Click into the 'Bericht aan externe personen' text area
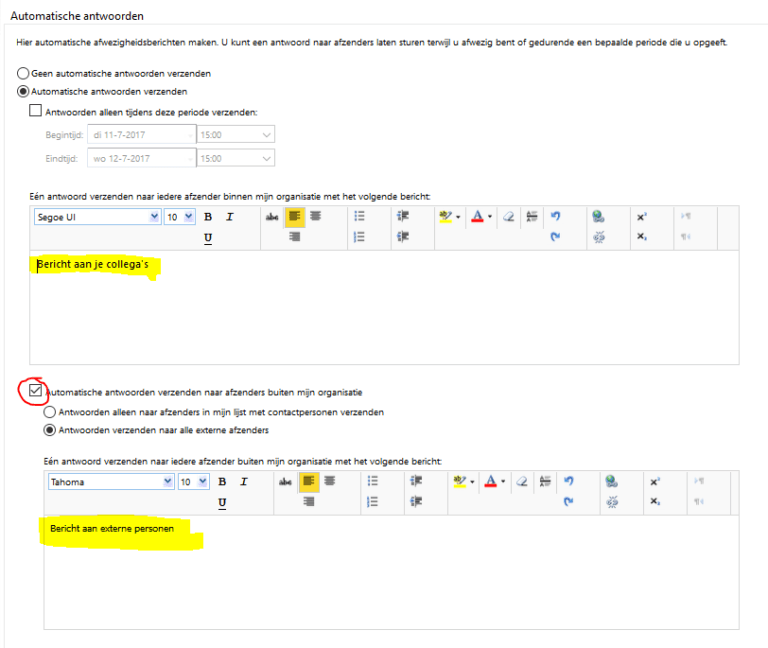The height and width of the screenshot is (648, 768). point(391,572)
